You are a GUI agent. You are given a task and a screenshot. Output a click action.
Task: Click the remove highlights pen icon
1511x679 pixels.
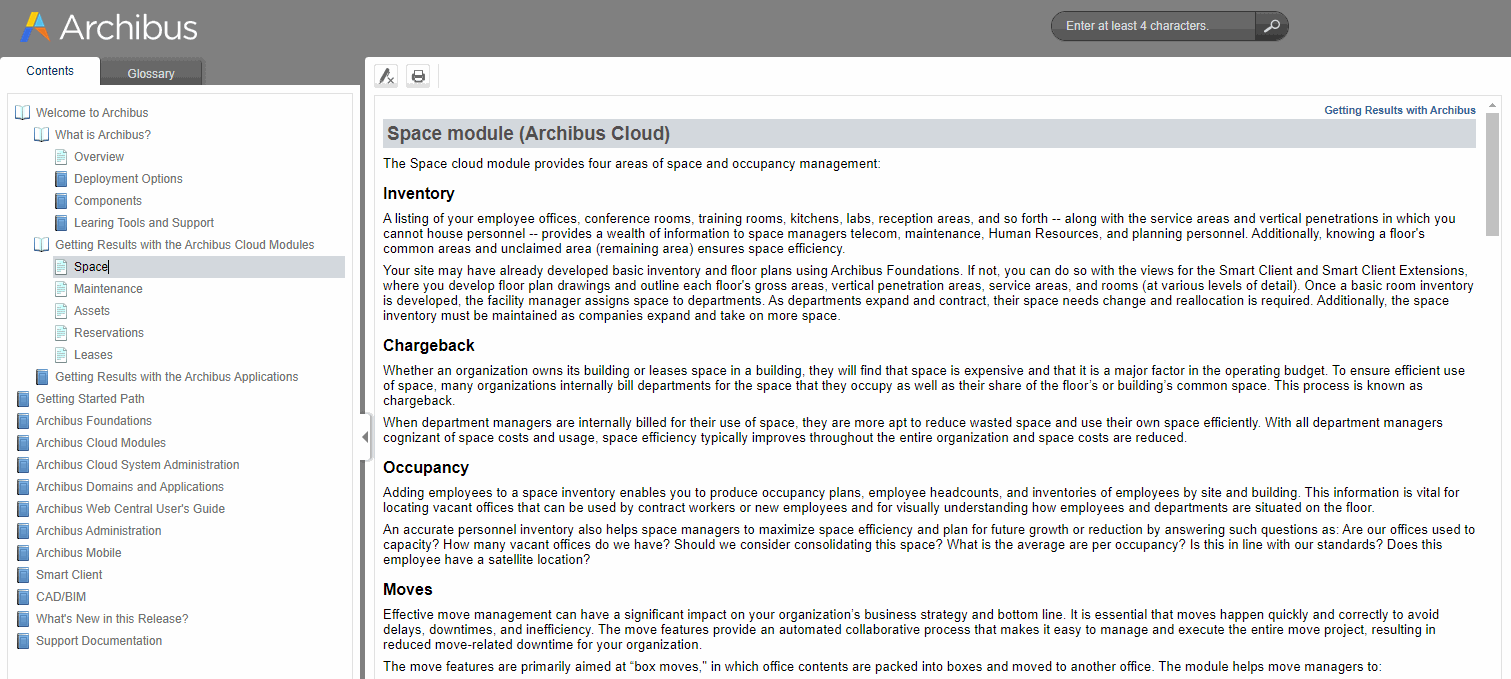coord(386,75)
